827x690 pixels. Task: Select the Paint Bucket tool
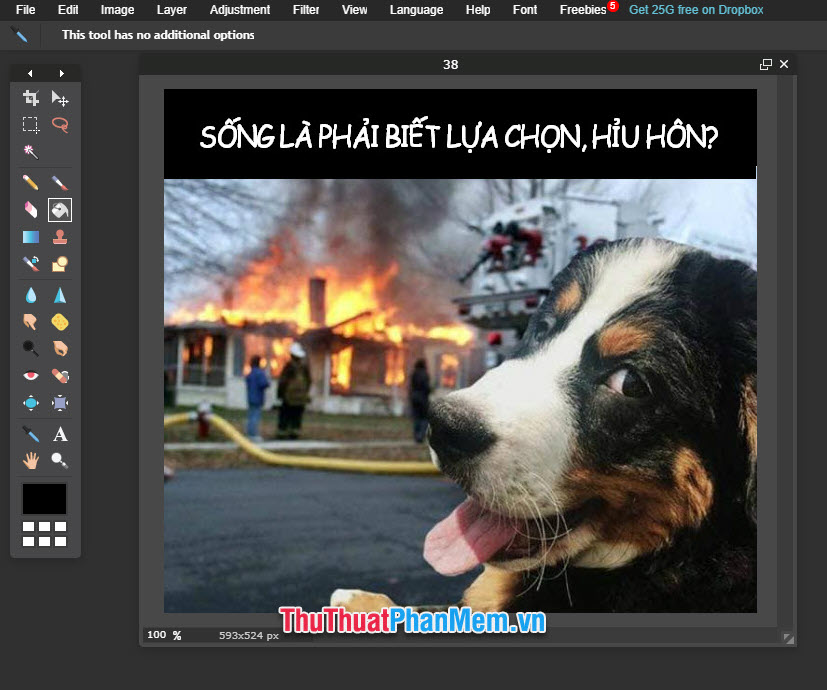[60, 210]
